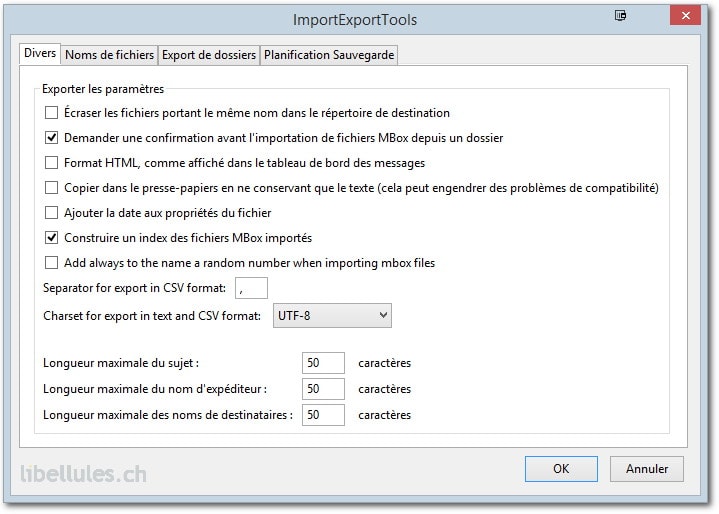Screen dimensions: 719x514
Task: Click the Longueur maximale du sujet field
Action: [323, 363]
